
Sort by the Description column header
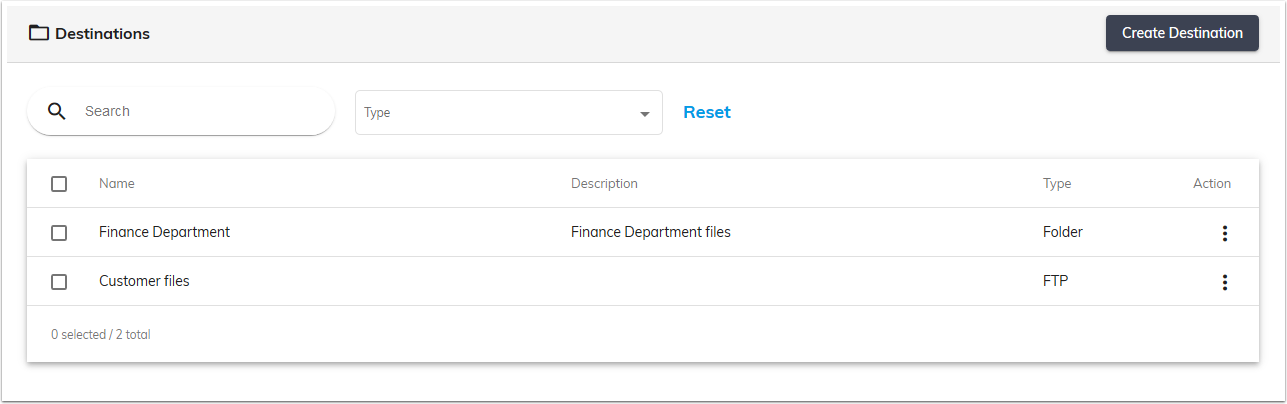tap(604, 184)
